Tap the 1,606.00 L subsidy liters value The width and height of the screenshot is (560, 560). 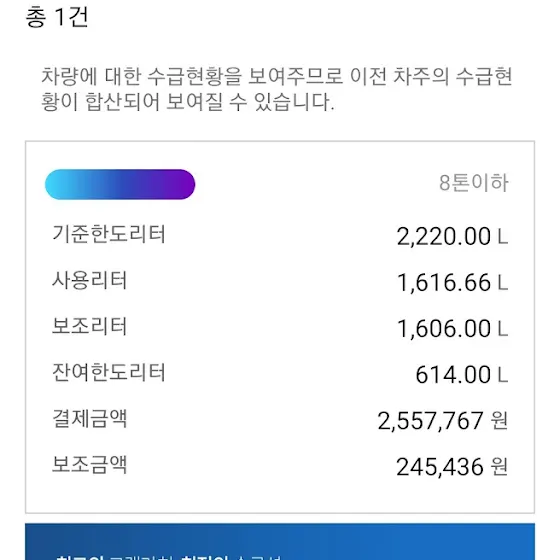tap(452, 328)
